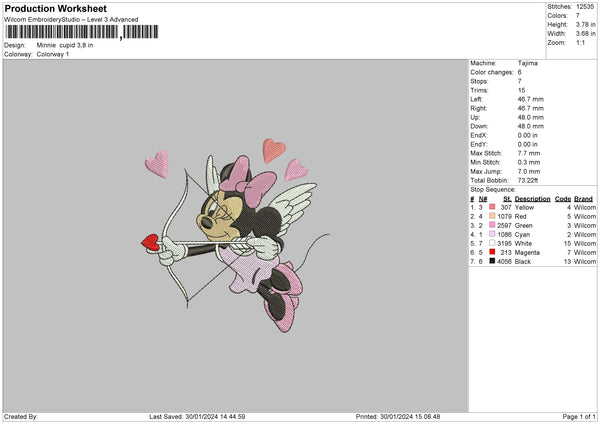Select the 'EndY:' label
The image size is (600, 424).
(479, 144)
